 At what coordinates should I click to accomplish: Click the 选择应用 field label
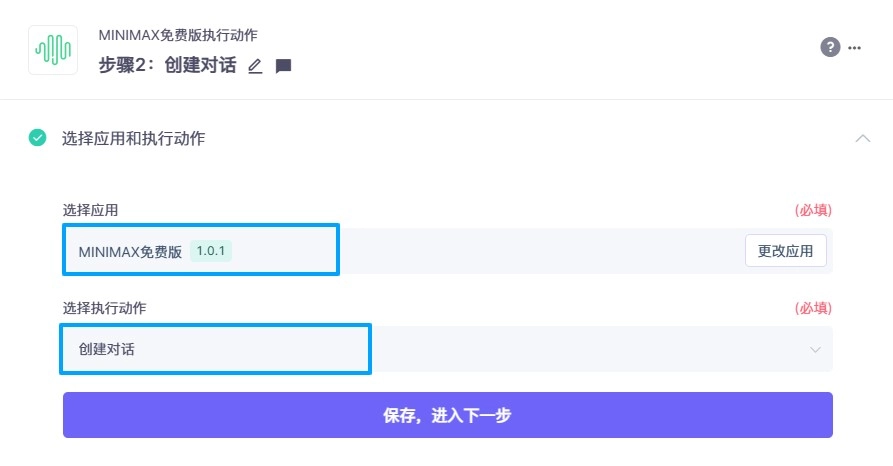(91, 210)
